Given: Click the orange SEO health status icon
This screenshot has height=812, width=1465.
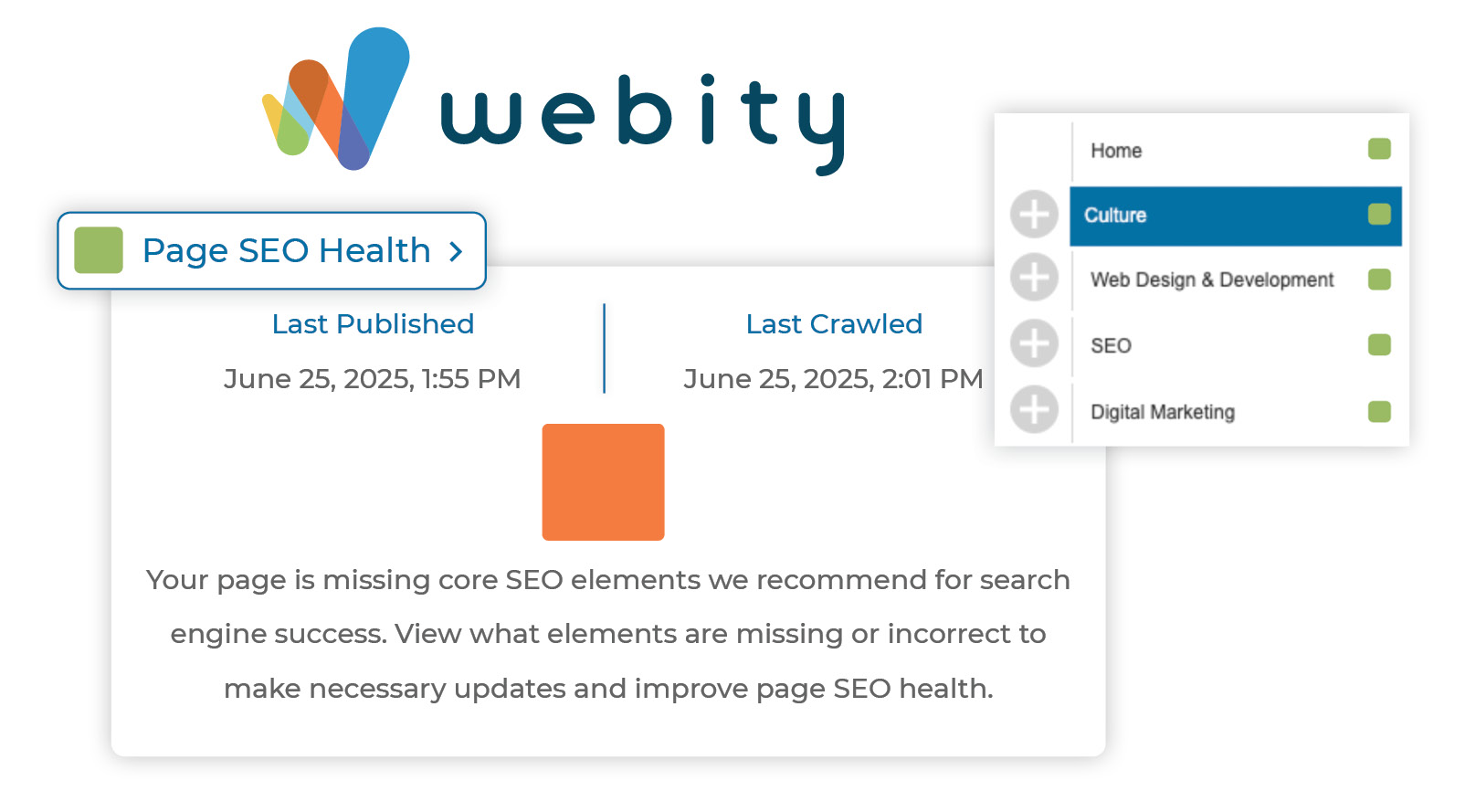Looking at the screenshot, I should [x=603, y=481].
